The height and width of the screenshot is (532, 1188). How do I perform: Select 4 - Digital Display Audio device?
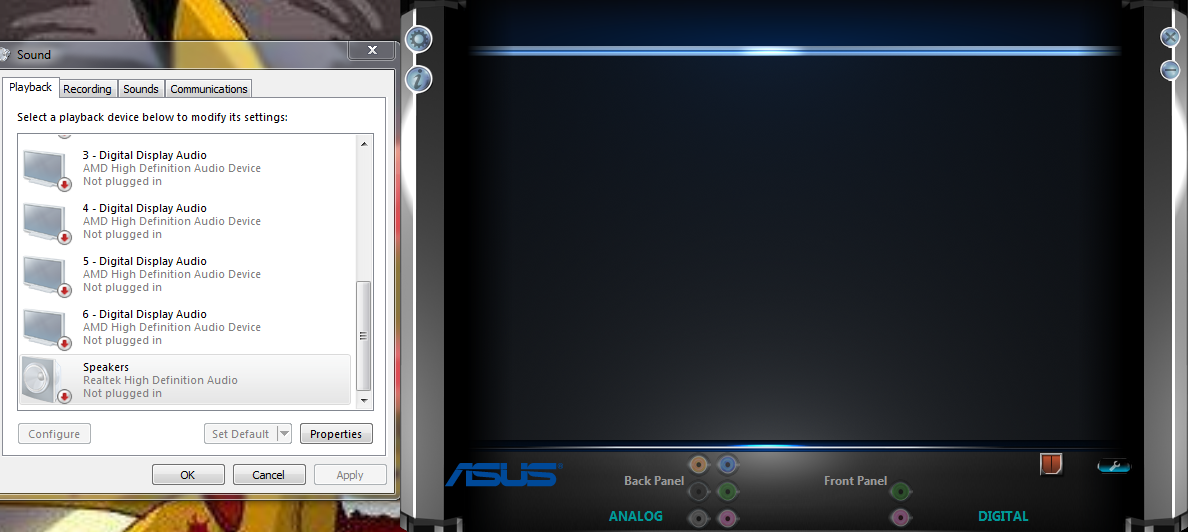coord(185,221)
